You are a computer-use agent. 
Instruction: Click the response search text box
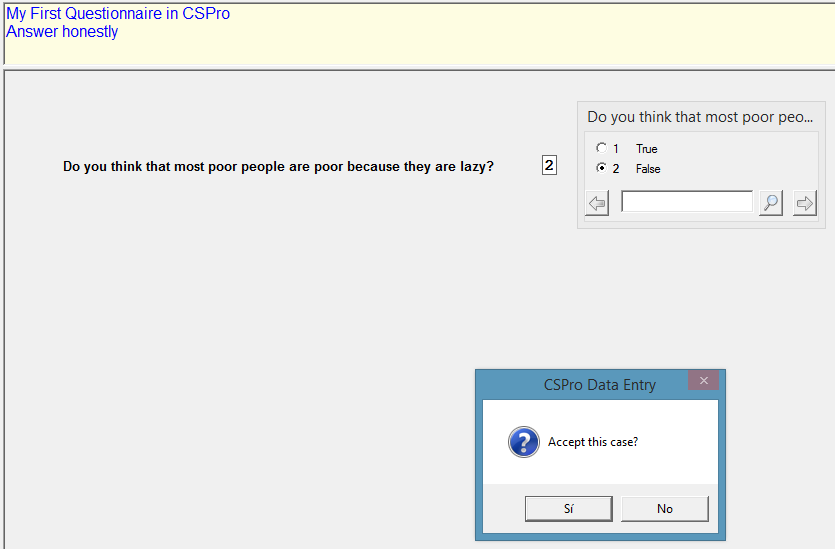(x=686, y=203)
